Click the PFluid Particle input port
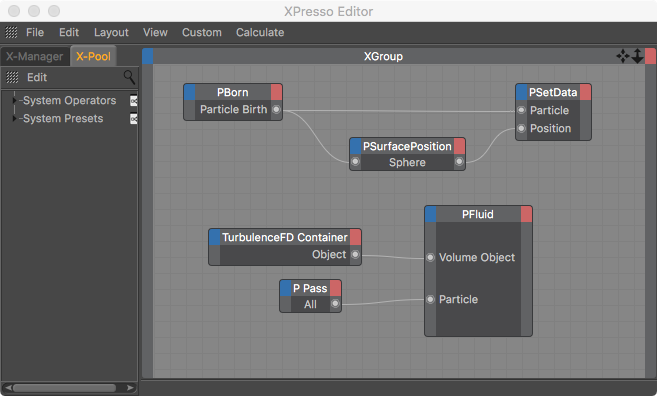Image resolution: width=657 pixels, height=396 pixels. click(x=430, y=299)
